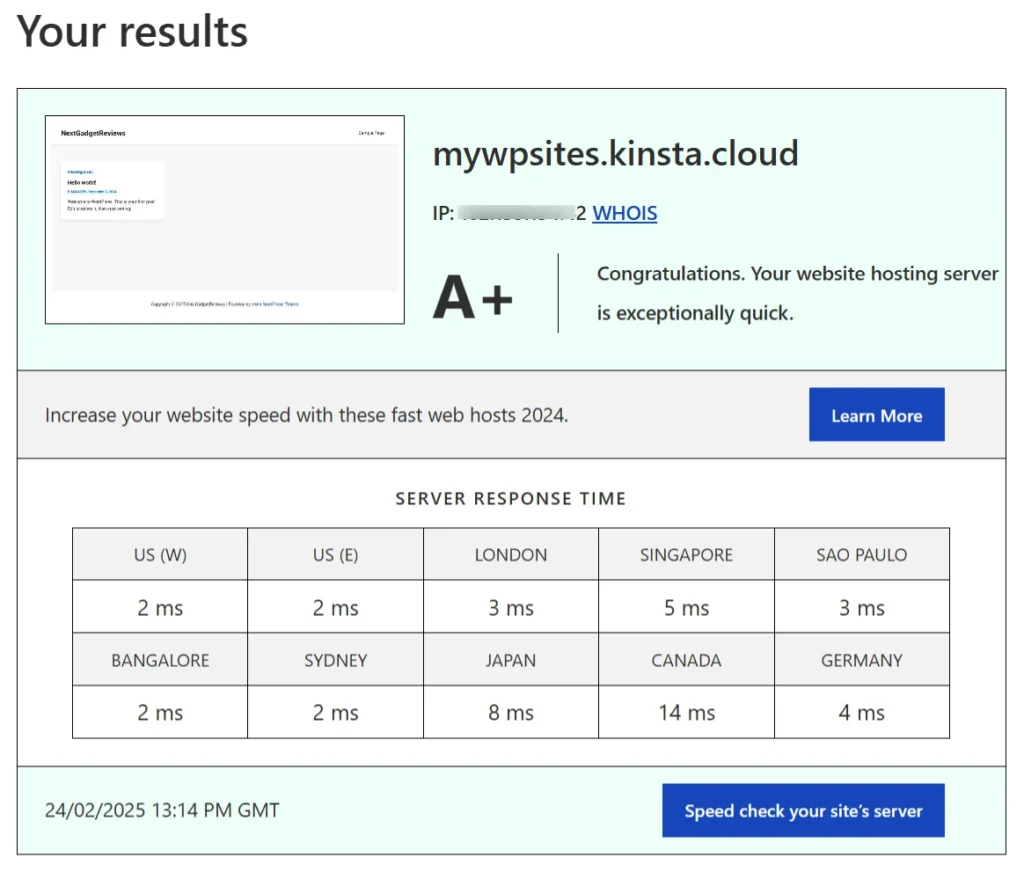Select the SINGAPORE response time header
The height and width of the screenshot is (872, 1024).
pyautogui.click(x=686, y=554)
